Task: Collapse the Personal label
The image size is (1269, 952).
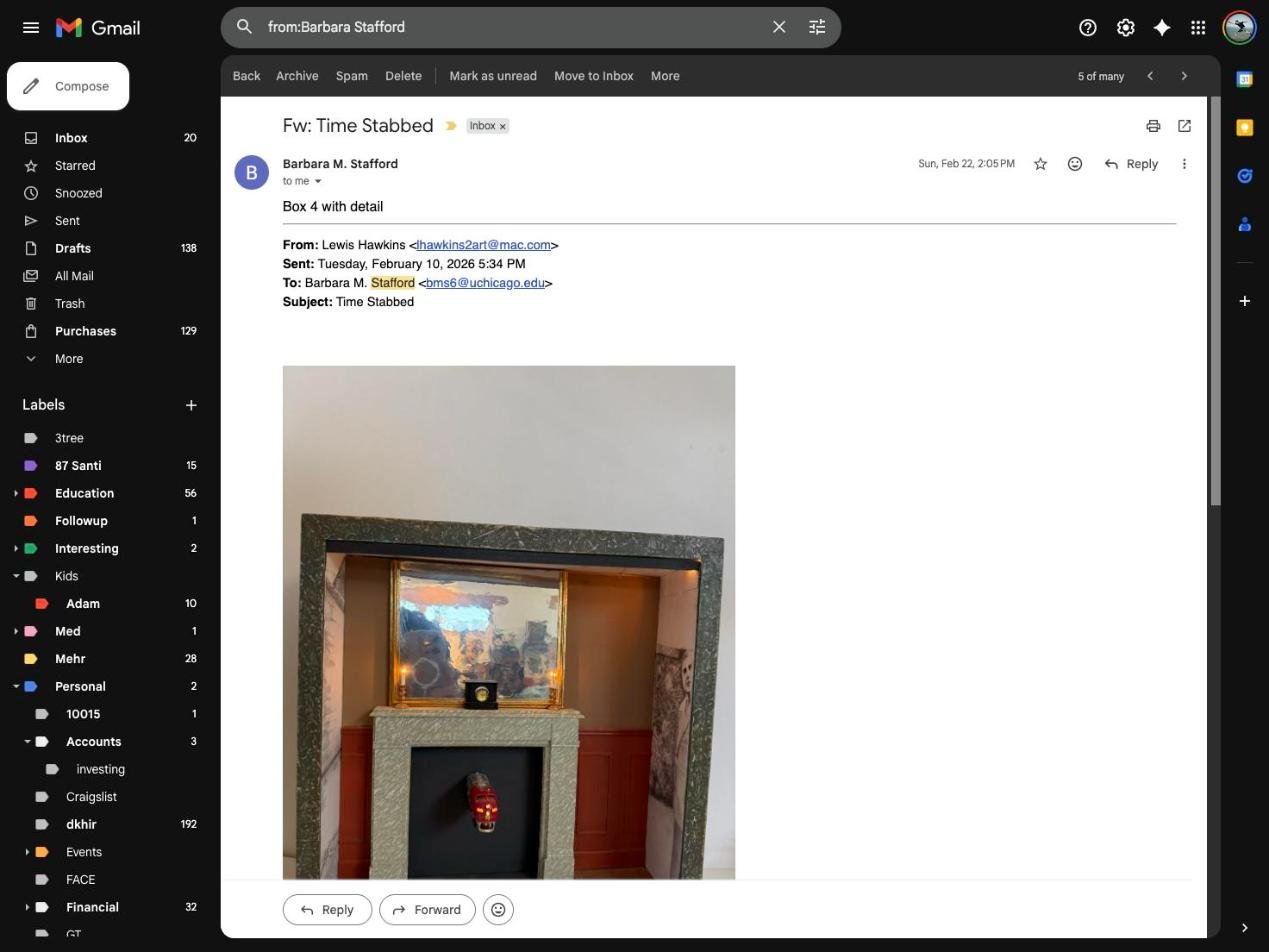Action: pos(16,687)
